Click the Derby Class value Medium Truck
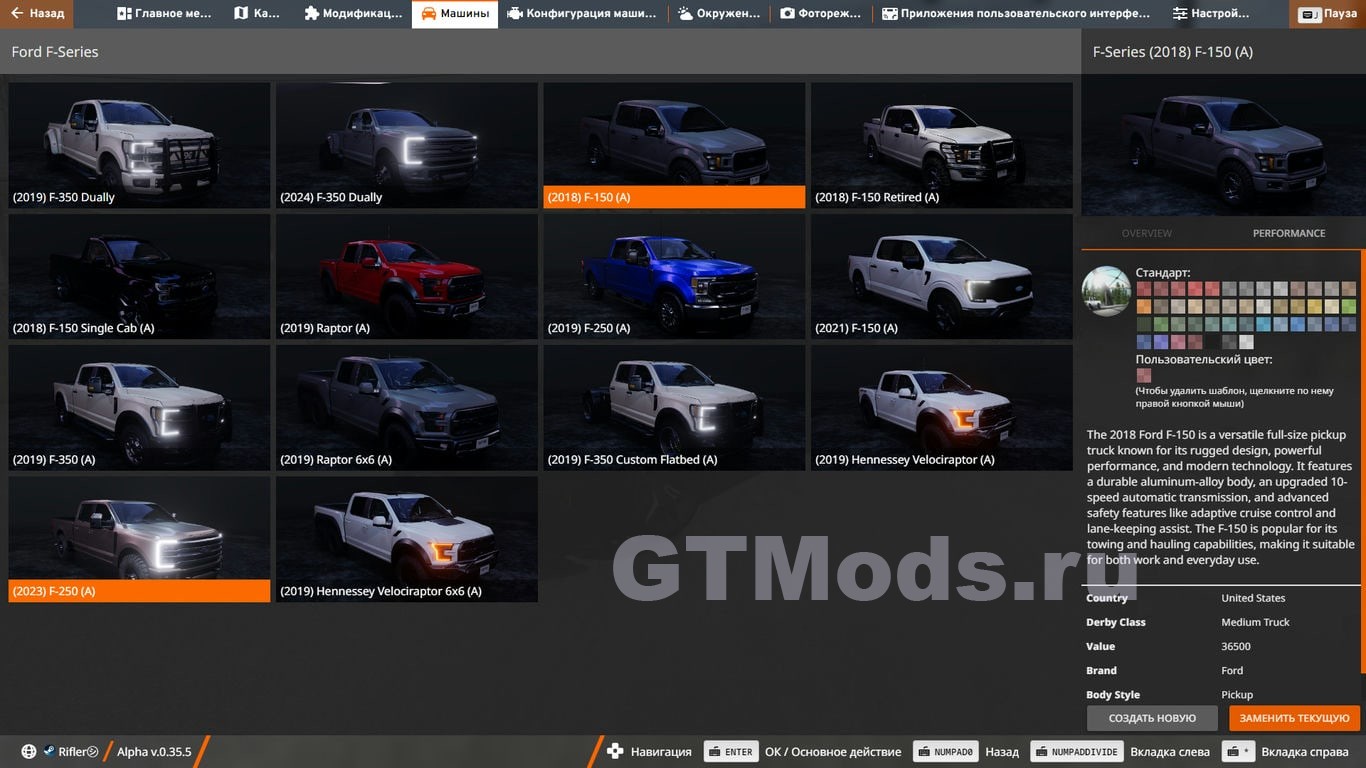This screenshot has width=1366, height=768. [1255, 622]
